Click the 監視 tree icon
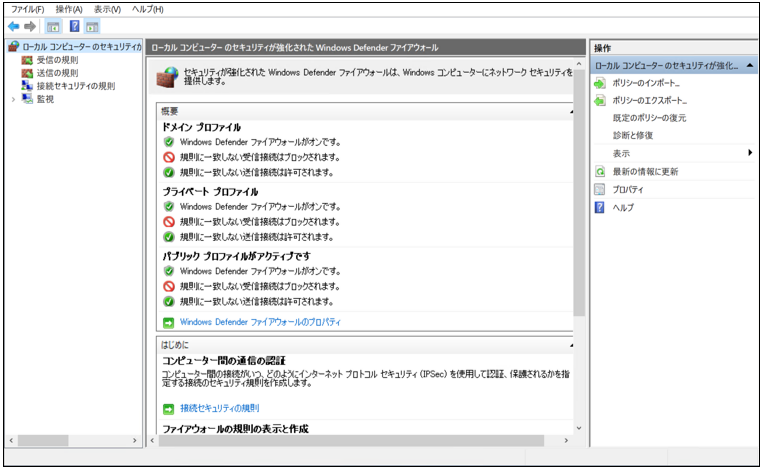Screen dimensions: 762x469 [x=27, y=99]
